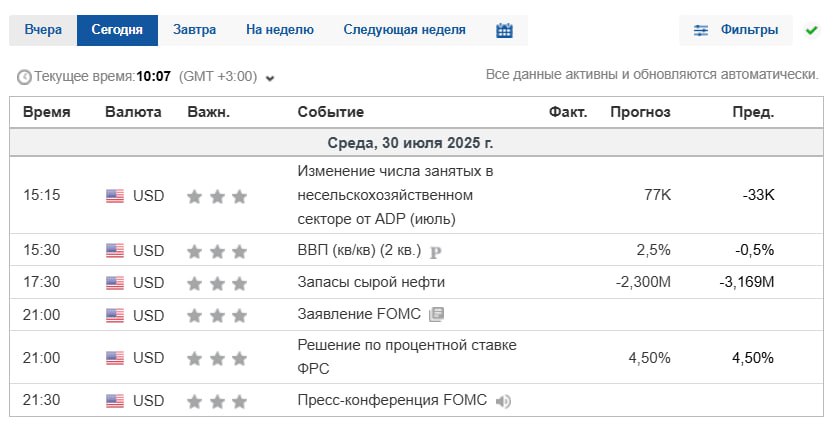Open the На неделю tab
This screenshot has width=834, height=428.
pyautogui.click(x=280, y=30)
